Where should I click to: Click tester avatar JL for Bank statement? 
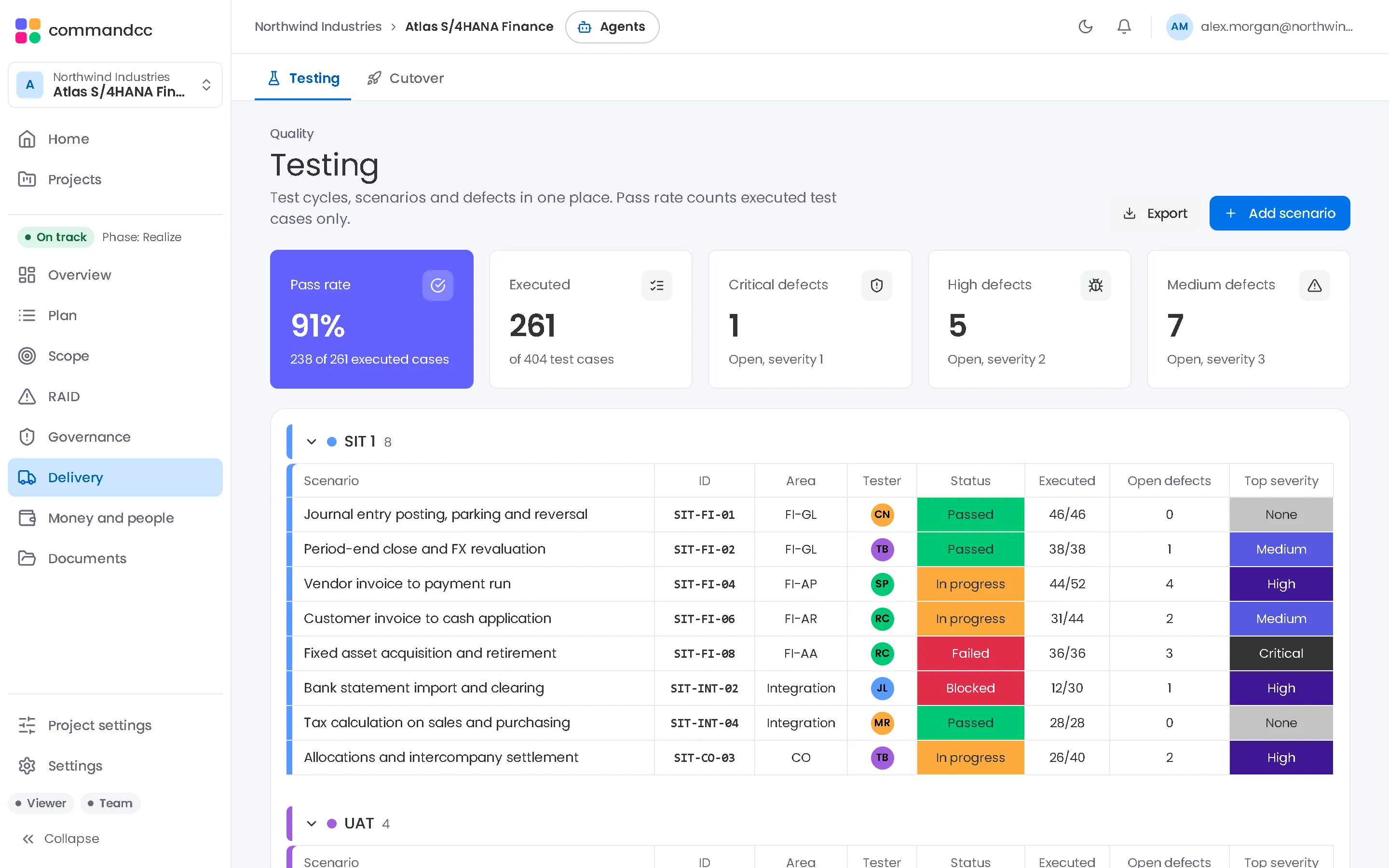click(x=882, y=688)
